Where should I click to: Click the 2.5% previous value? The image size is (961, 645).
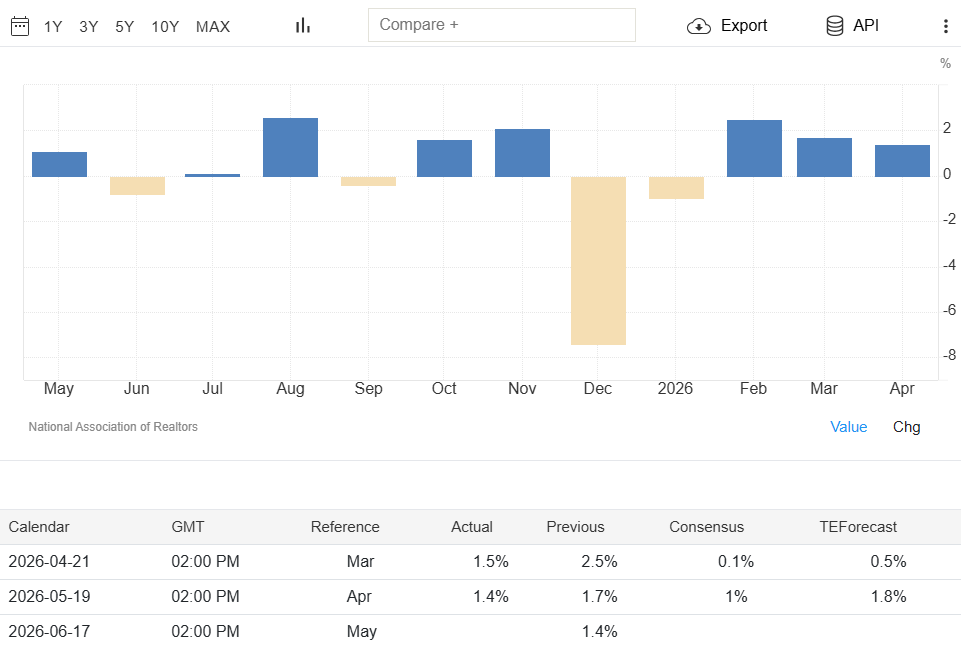[599, 562]
